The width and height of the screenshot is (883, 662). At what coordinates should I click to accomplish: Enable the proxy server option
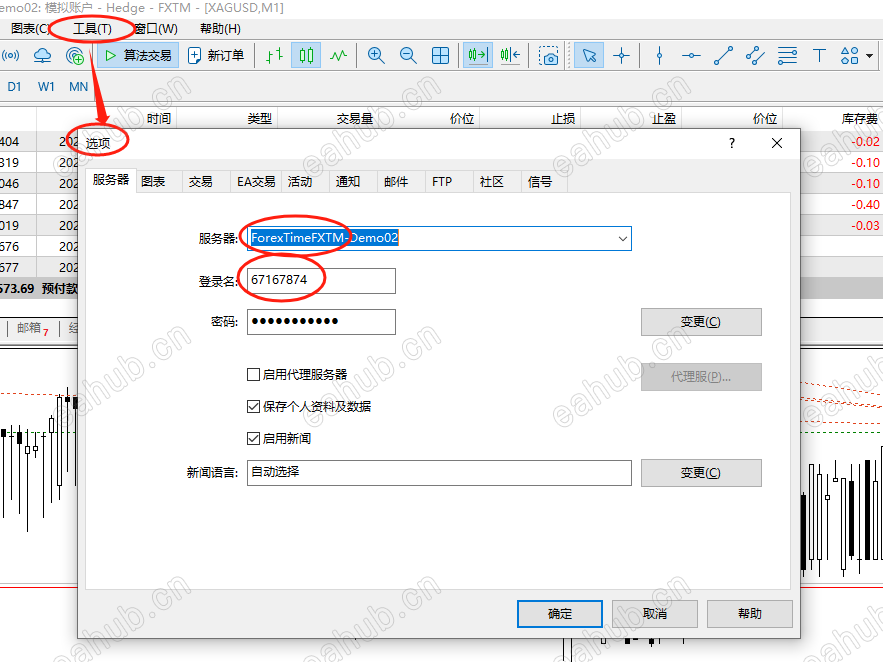[x=254, y=374]
